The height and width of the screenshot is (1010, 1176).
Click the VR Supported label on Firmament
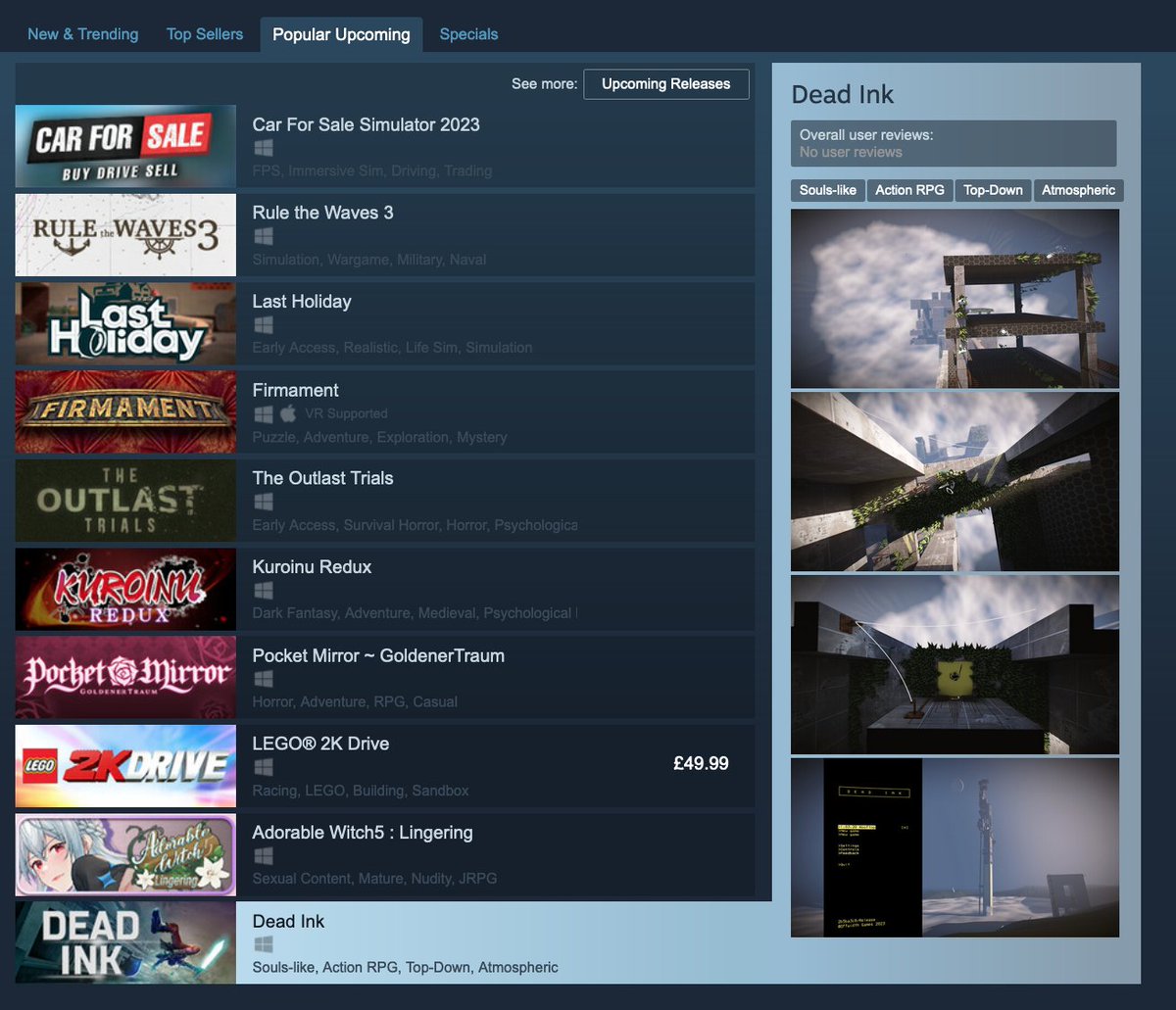(x=346, y=413)
